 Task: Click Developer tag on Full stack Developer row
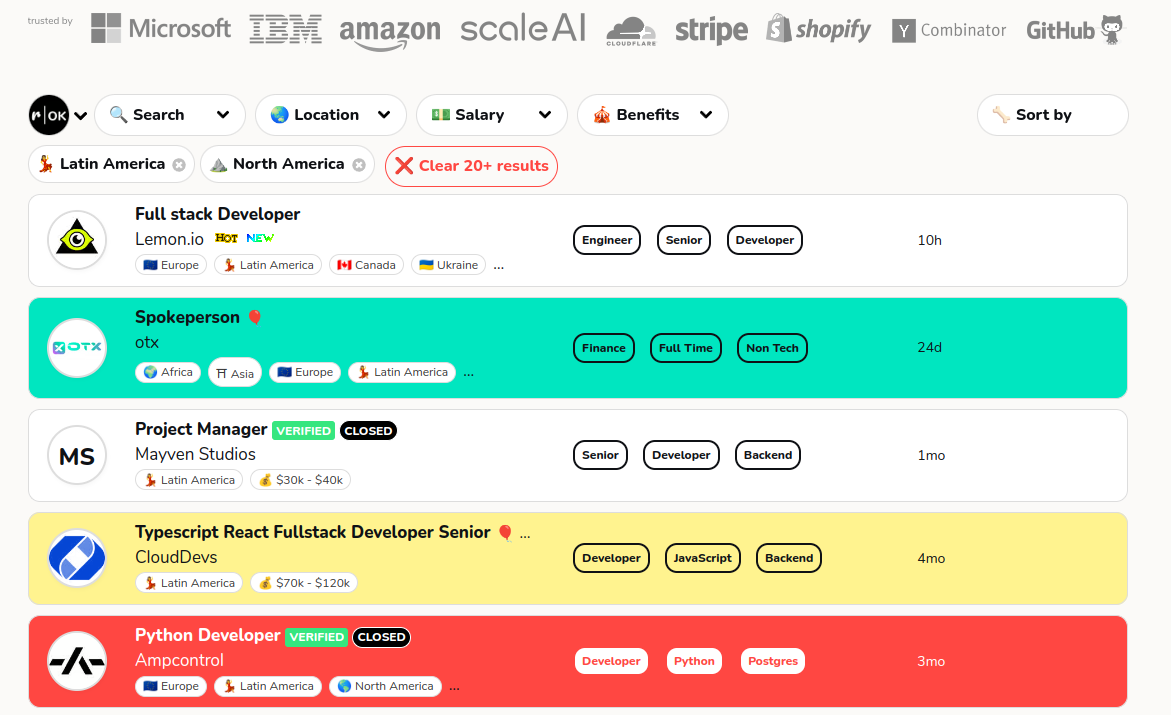click(765, 240)
